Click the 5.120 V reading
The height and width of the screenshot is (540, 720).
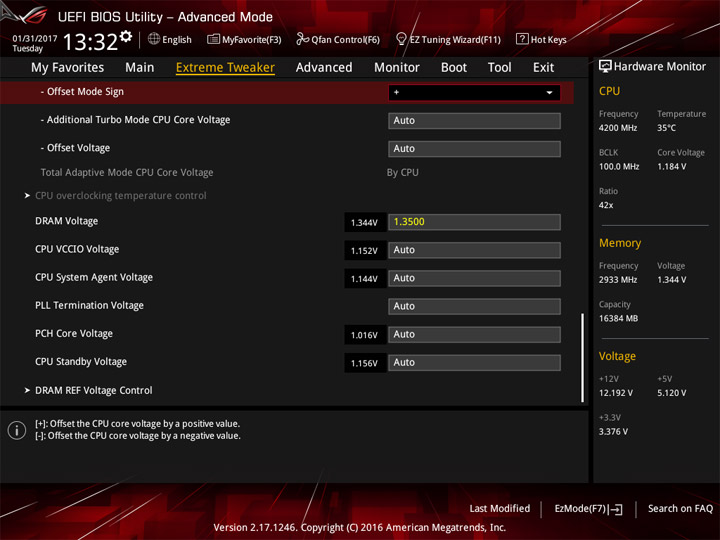672,393
